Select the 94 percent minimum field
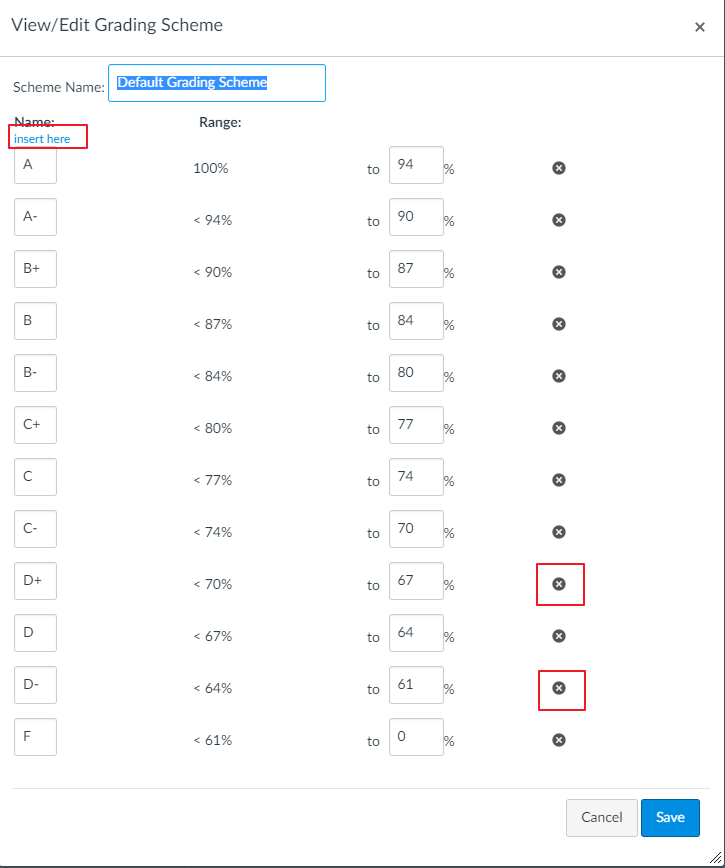The width and height of the screenshot is (725, 868). coord(415,165)
